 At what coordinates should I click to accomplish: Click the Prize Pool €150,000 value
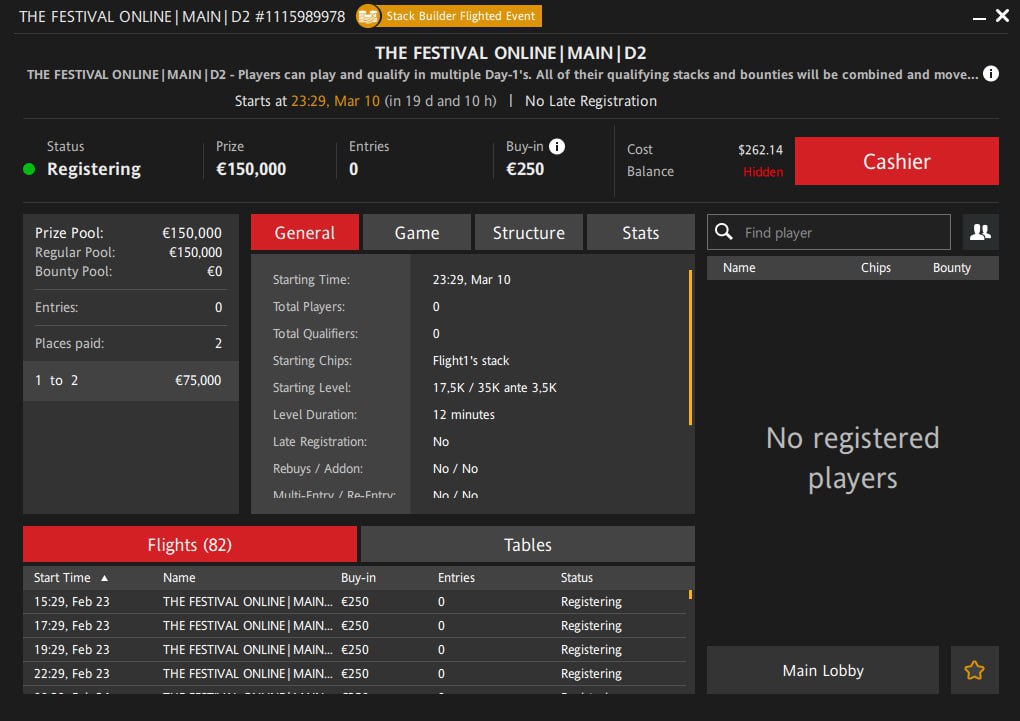coord(192,233)
